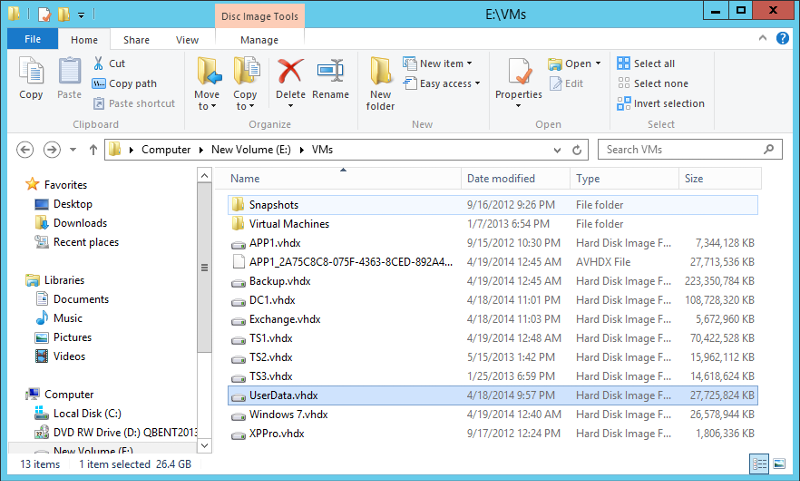Go forward with the Forward arrow

[52, 149]
